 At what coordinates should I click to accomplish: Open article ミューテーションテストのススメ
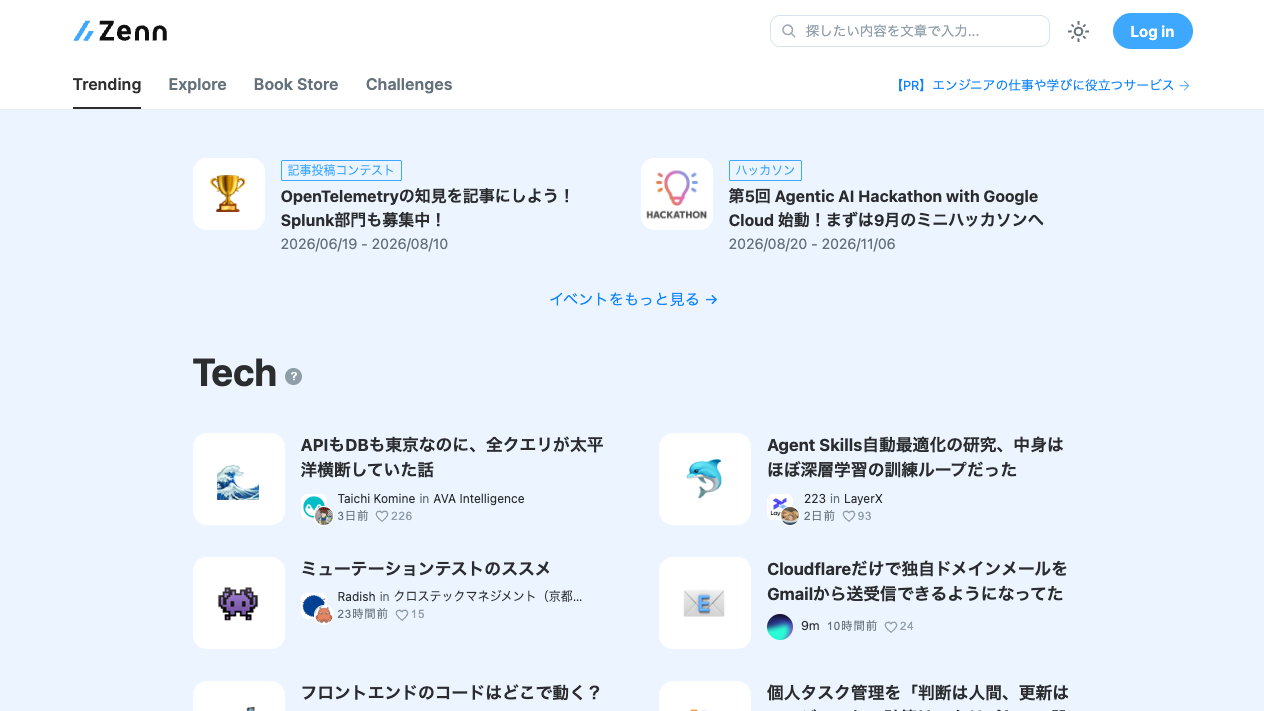[x=426, y=569]
